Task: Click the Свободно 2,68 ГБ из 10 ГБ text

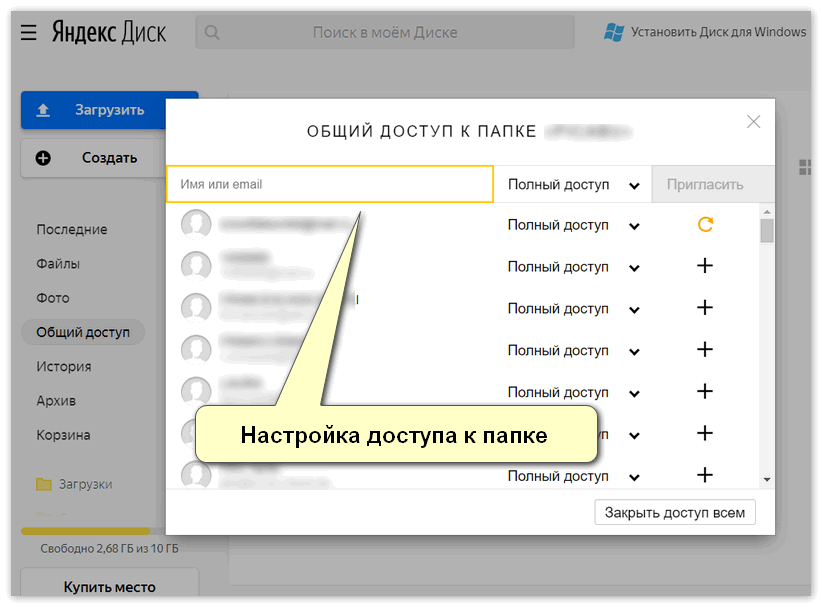Action: point(109,548)
